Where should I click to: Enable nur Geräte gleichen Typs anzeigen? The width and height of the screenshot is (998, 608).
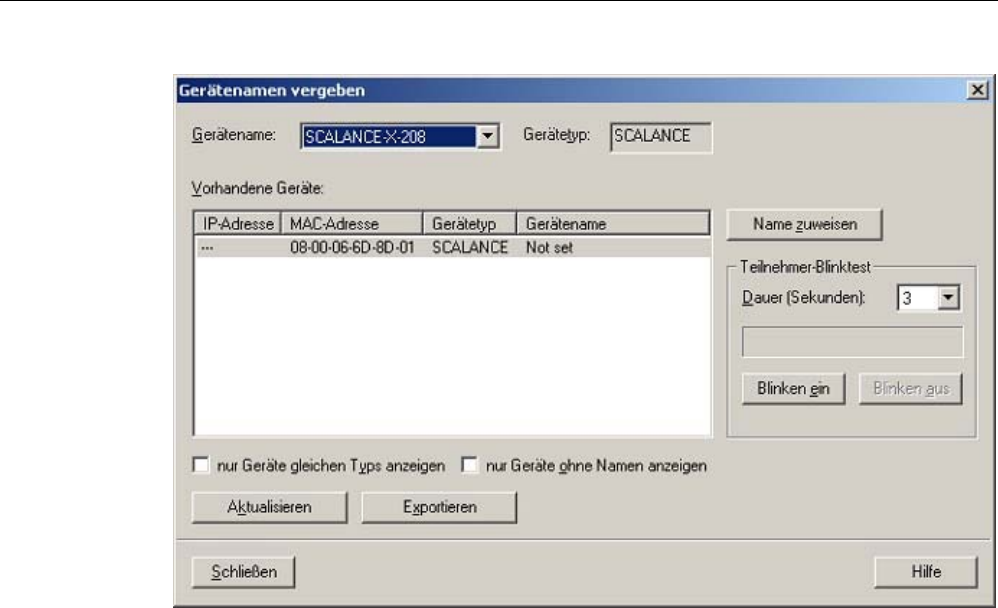pos(201,465)
